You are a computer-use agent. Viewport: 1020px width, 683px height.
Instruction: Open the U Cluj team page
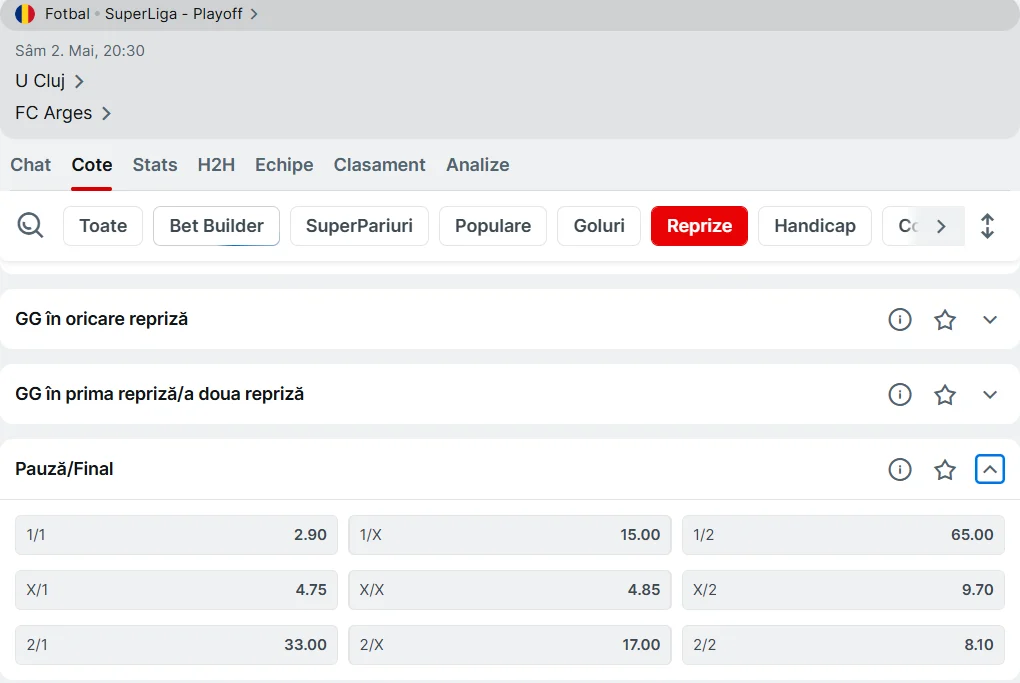click(x=49, y=81)
